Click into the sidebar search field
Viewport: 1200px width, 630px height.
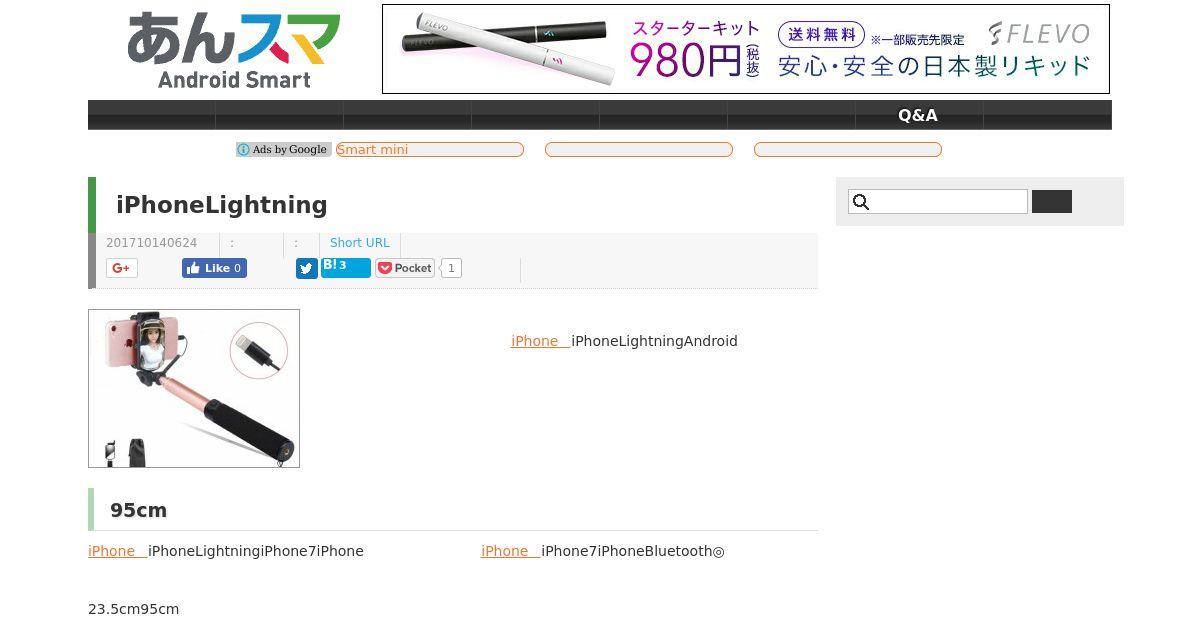[938, 202]
